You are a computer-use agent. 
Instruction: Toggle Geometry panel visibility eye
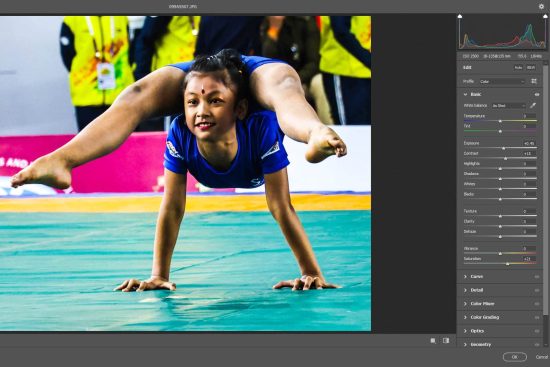click(x=537, y=345)
